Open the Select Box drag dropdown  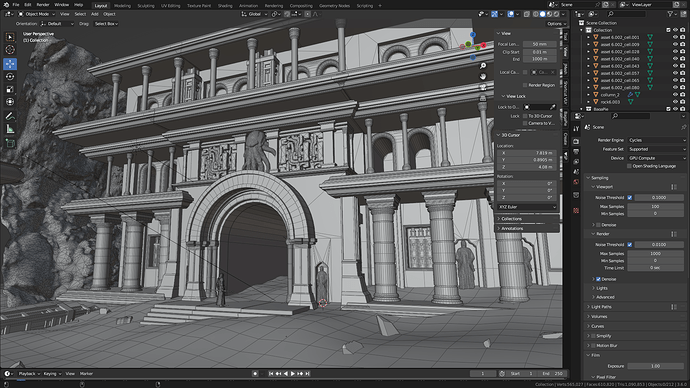106,24
